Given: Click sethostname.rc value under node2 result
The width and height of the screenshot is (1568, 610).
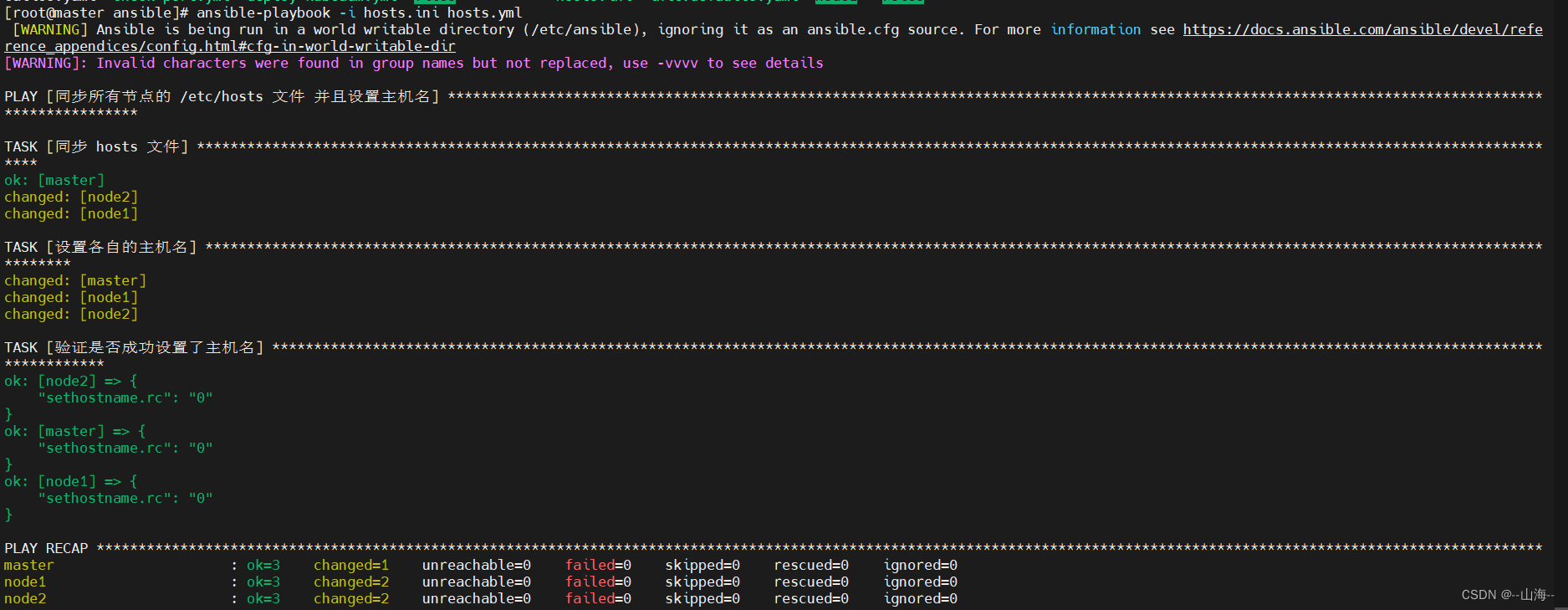Looking at the screenshot, I should pos(201,398).
